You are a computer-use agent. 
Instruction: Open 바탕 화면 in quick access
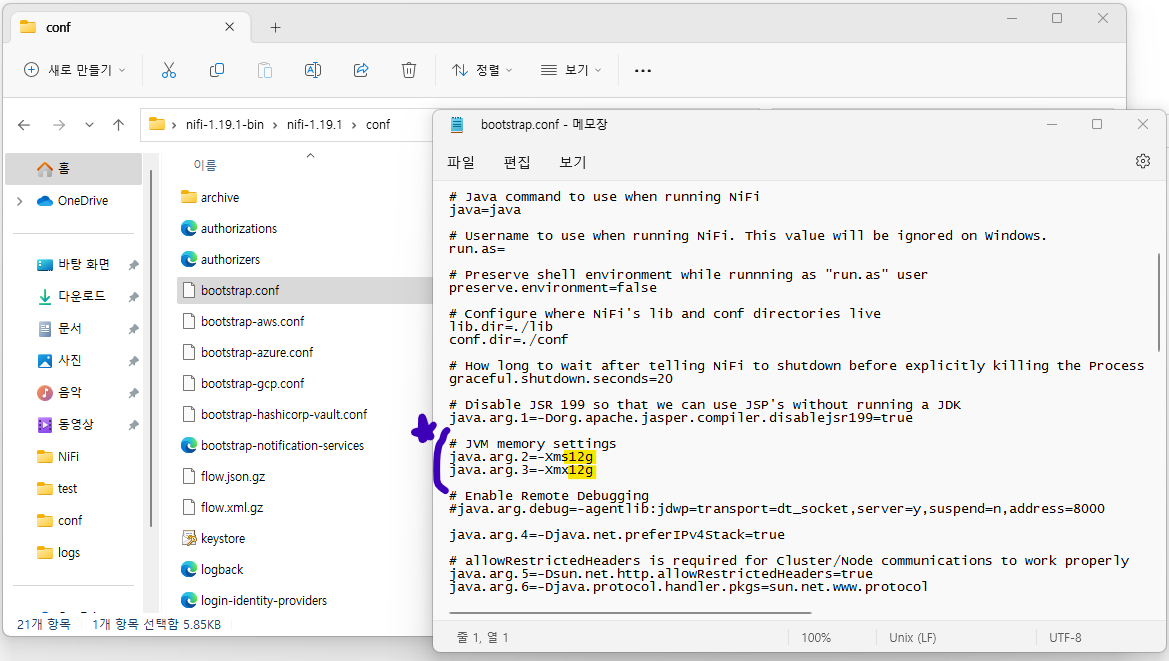pyautogui.click(x=84, y=264)
